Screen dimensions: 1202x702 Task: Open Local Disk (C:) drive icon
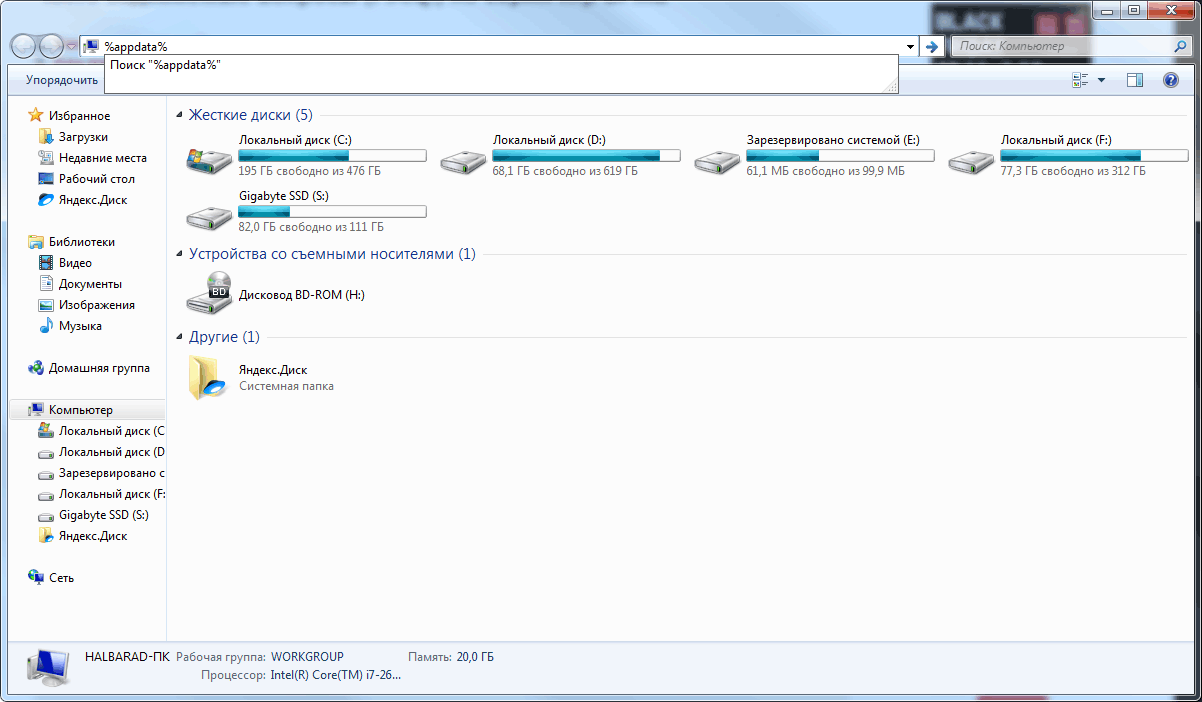pos(208,158)
